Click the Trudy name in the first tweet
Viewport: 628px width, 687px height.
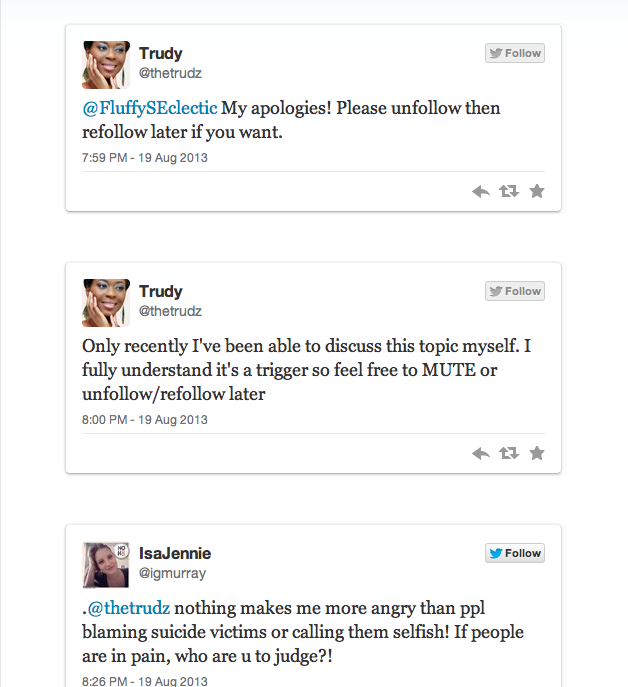click(161, 53)
